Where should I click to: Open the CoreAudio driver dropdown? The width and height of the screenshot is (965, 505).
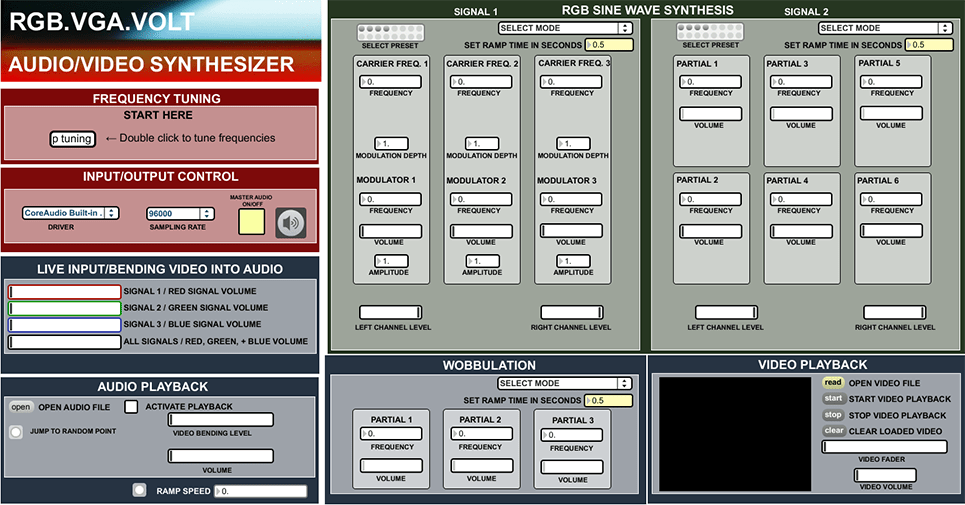point(70,213)
